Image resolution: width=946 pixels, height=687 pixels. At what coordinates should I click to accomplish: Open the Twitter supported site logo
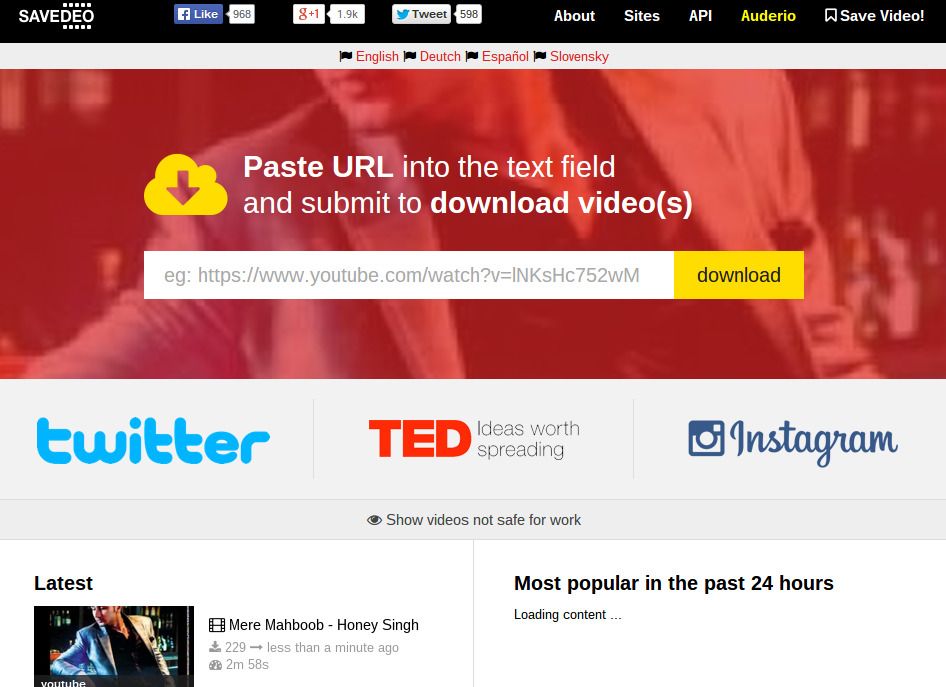pyautogui.click(x=152, y=439)
